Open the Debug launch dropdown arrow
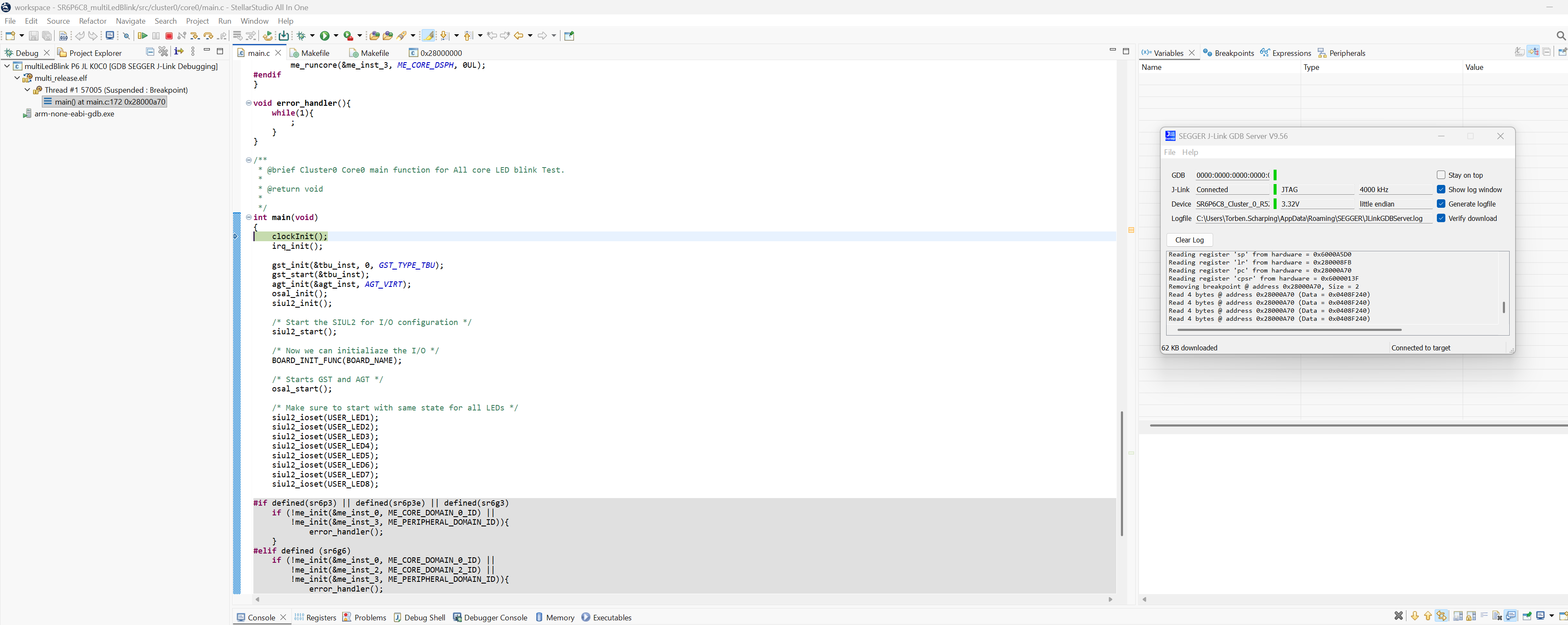The width and height of the screenshot is (1568, 625). click(313, 36)
